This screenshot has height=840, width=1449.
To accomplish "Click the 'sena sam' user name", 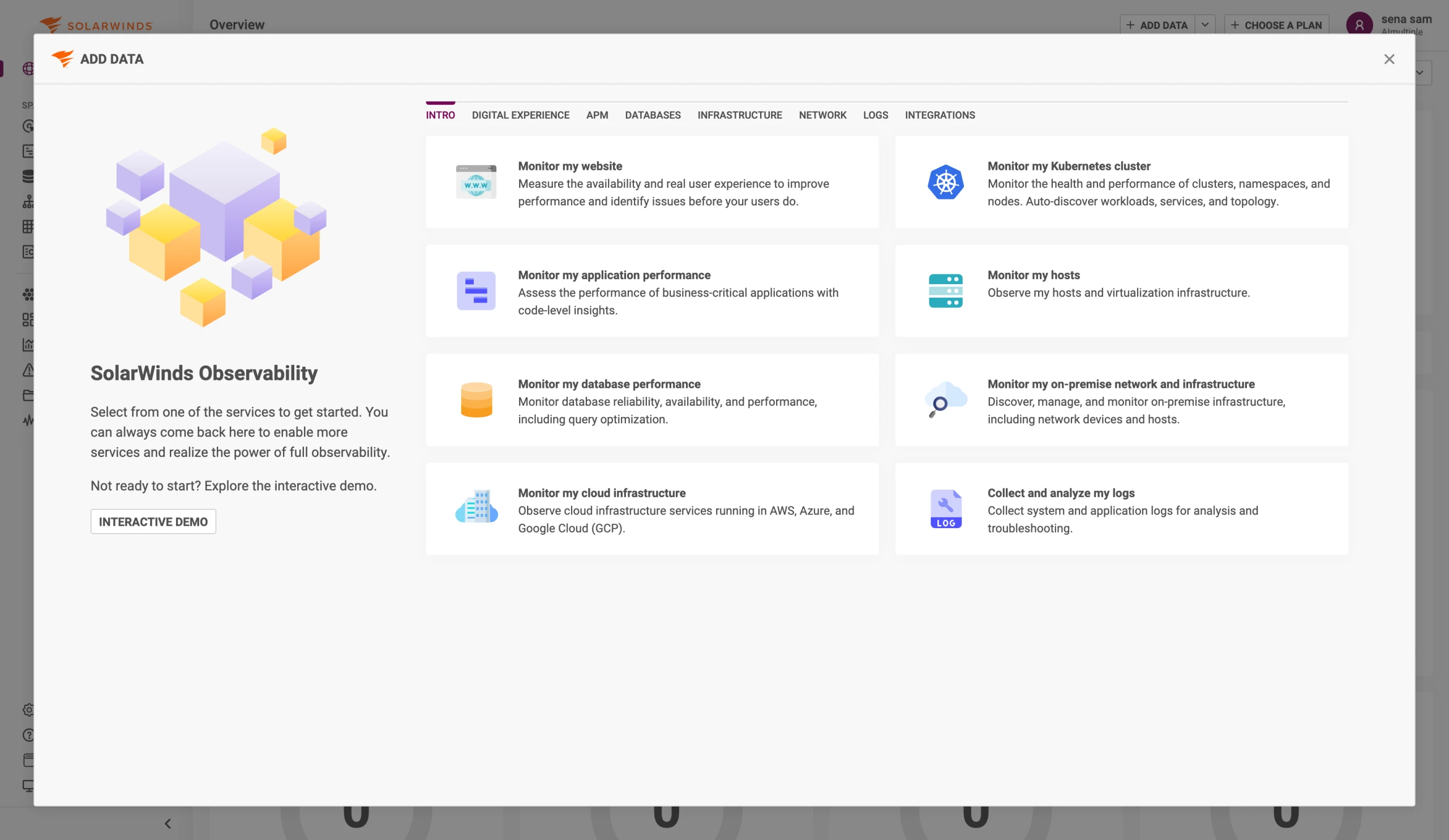I will (x=1406, y=19).
